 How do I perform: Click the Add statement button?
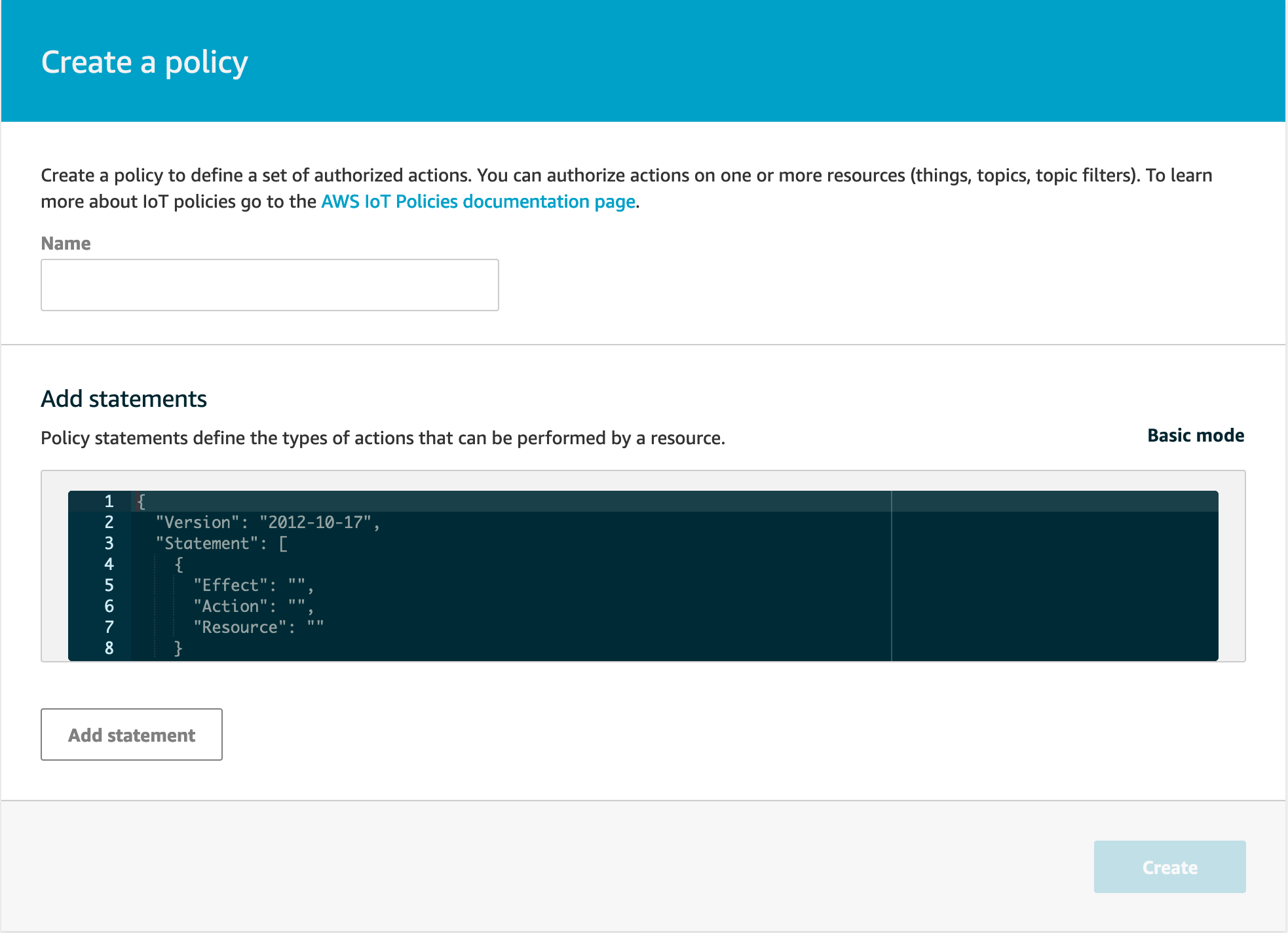132,734
